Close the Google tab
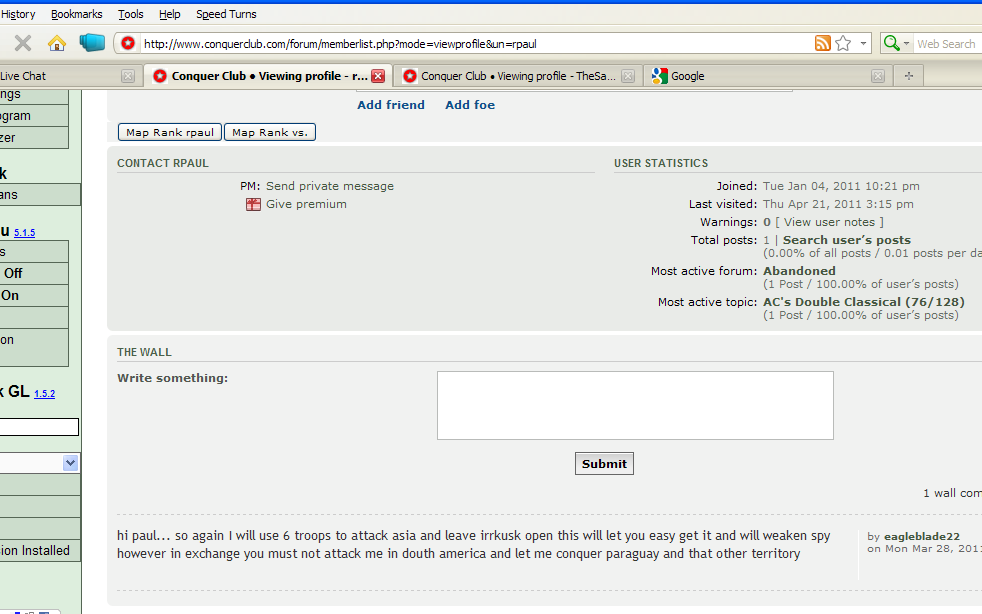982x614 pixels. click(x=877, y=76)
